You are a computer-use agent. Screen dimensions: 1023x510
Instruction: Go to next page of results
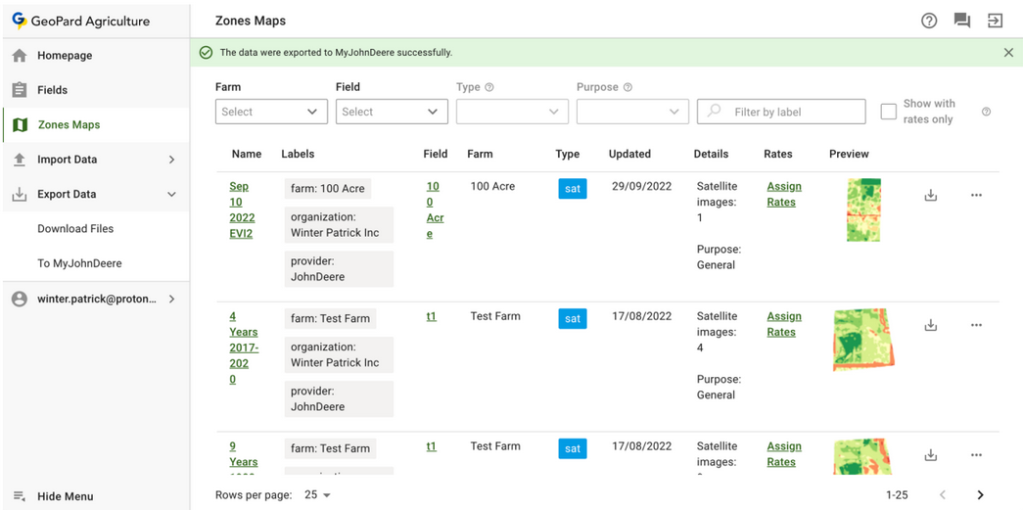point(980,495)
